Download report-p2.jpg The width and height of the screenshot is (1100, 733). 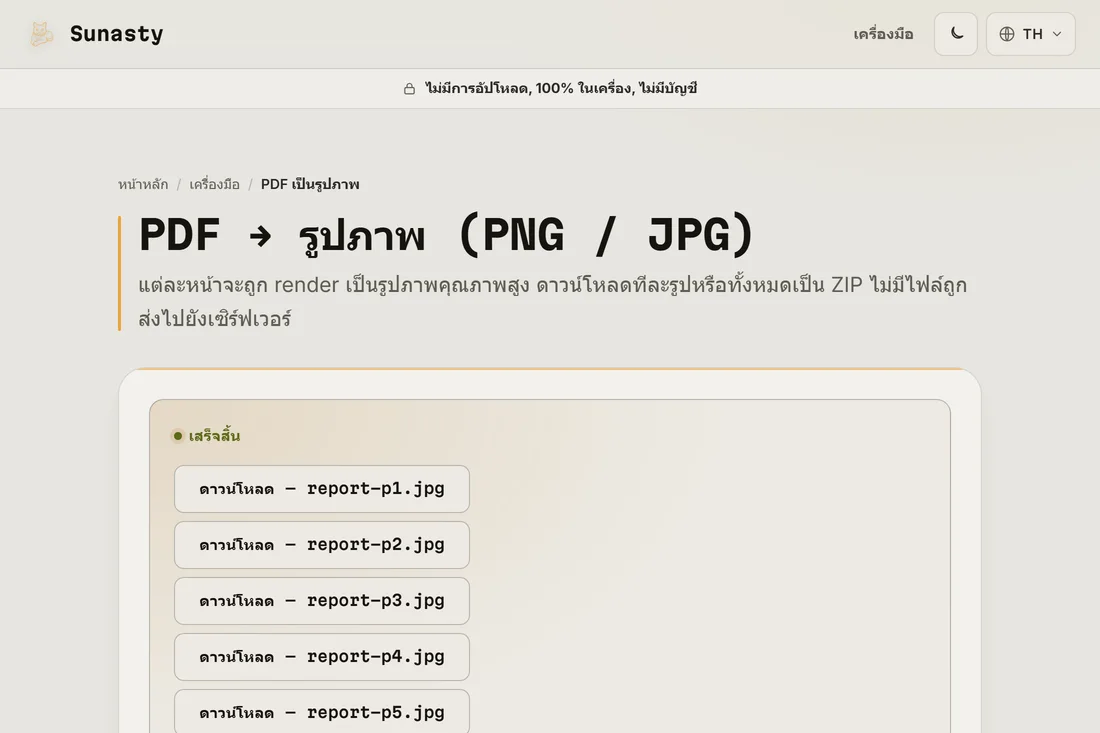click(x=322, y=545)
